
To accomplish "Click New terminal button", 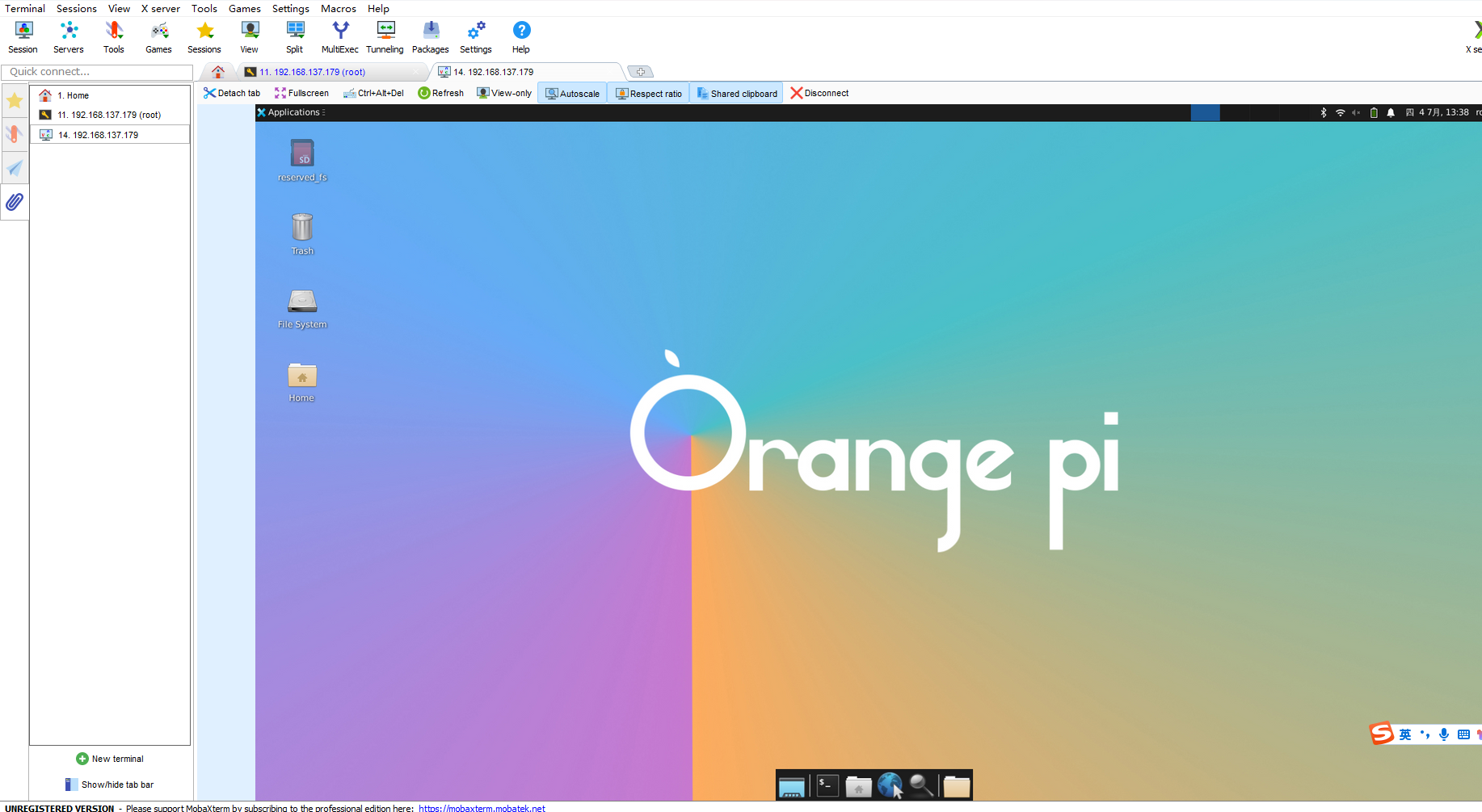I will 110,759.
